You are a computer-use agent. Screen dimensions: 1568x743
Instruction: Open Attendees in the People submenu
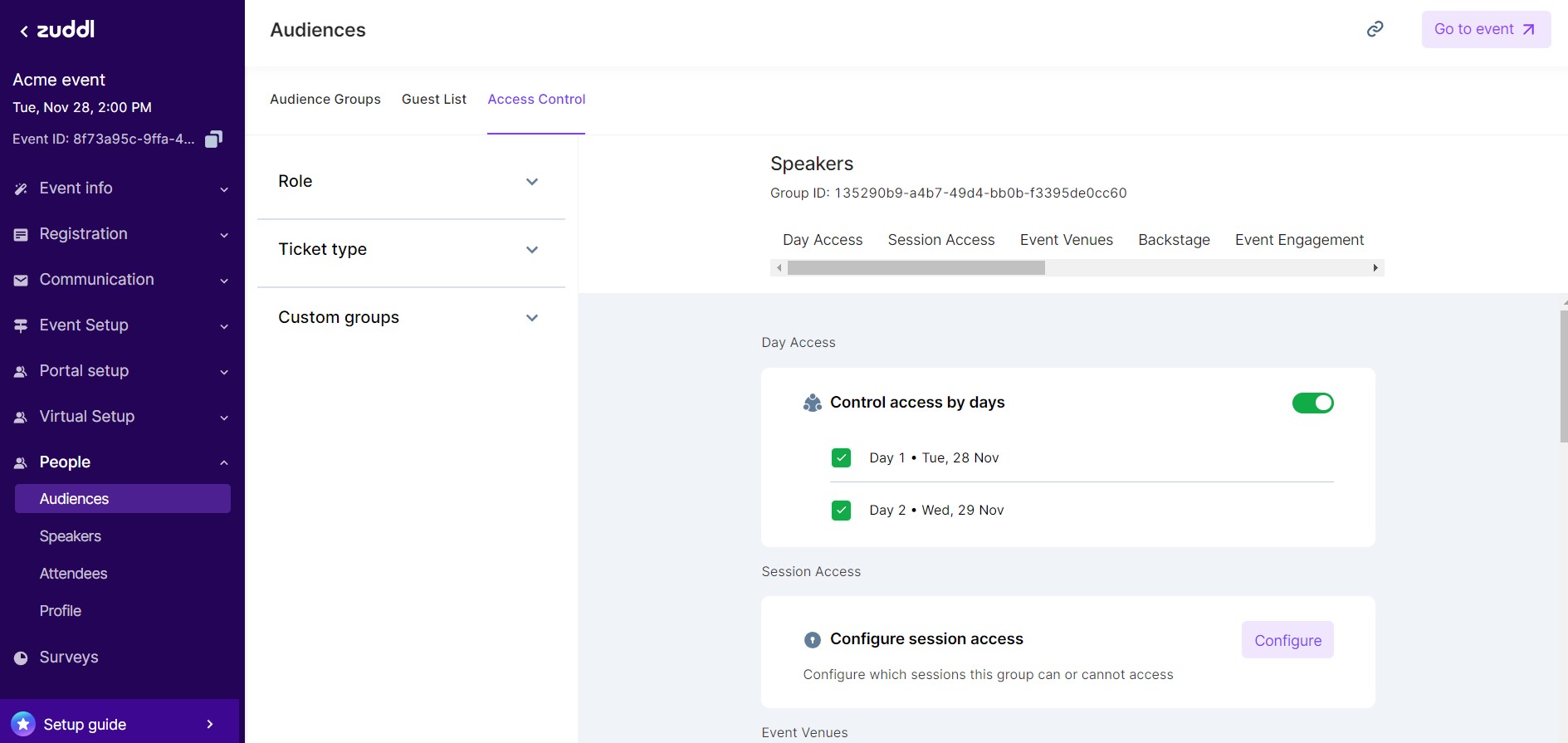point(73,574)
